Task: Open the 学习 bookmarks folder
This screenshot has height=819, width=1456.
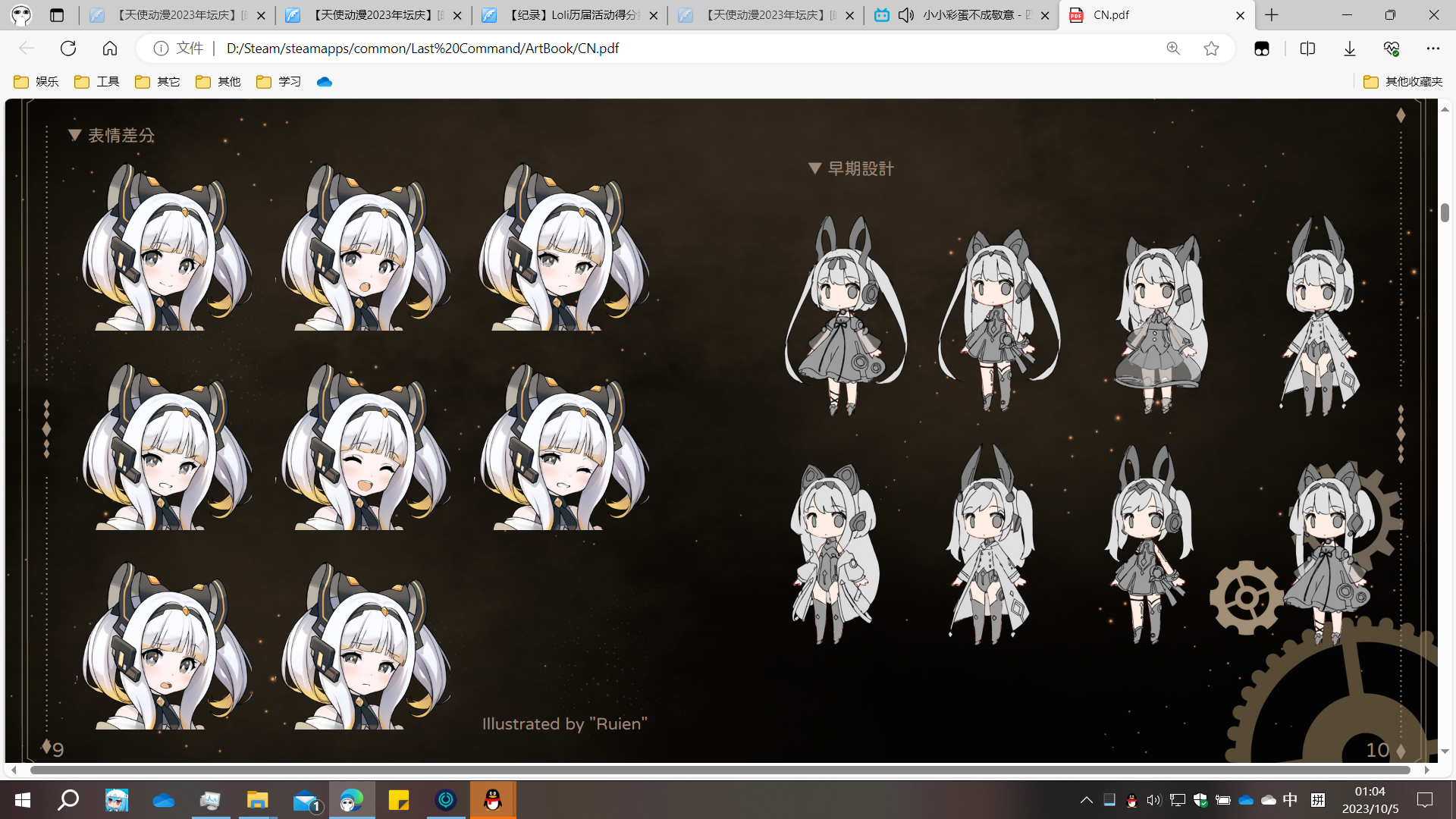Action: 279,82
